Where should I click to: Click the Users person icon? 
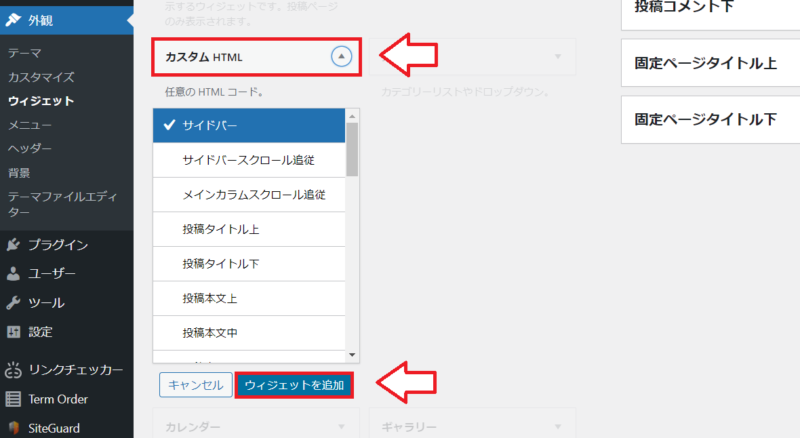pos(13,274)
